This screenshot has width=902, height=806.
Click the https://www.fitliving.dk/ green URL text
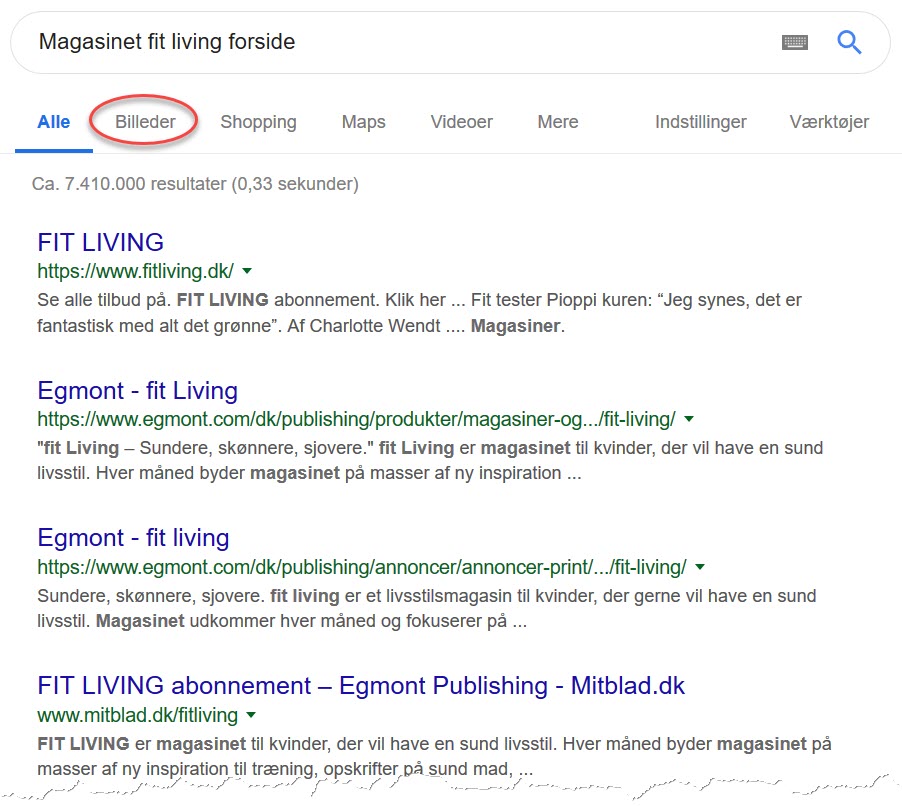coord(135,271)
